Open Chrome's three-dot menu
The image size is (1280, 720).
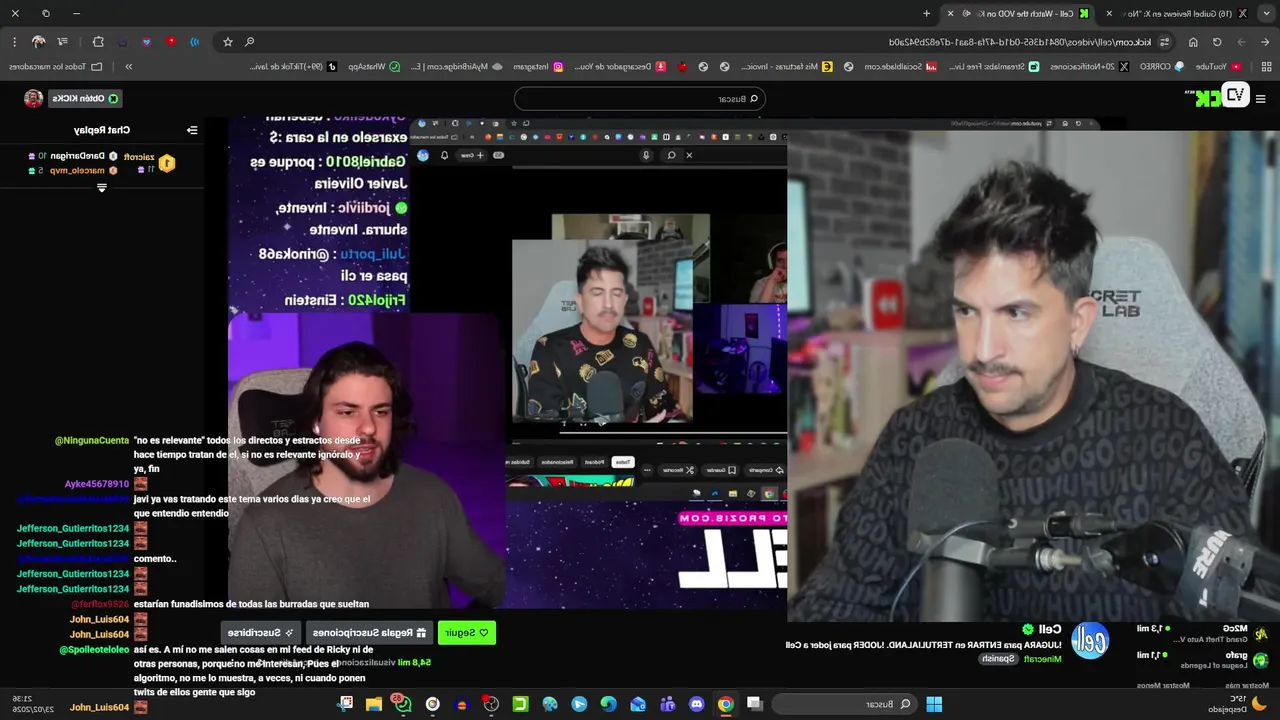click(14, 42)
